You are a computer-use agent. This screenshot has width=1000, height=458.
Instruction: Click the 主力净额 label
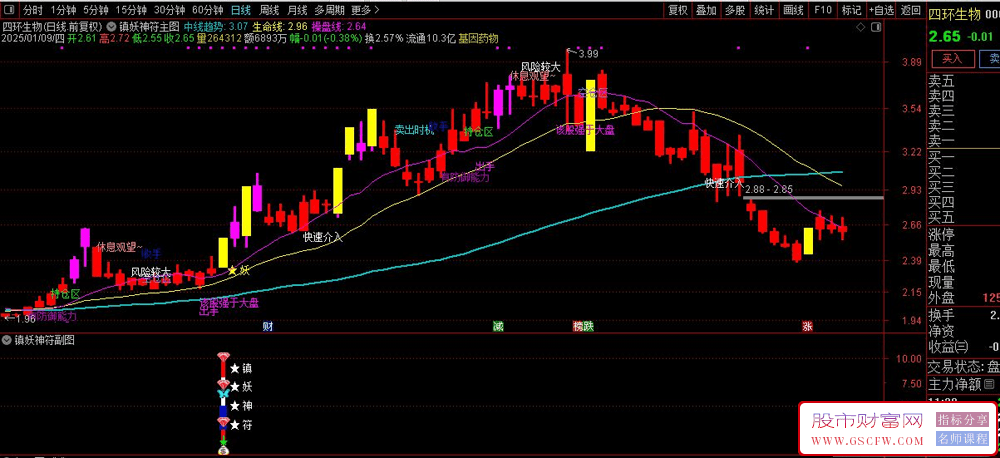(954, 384)
